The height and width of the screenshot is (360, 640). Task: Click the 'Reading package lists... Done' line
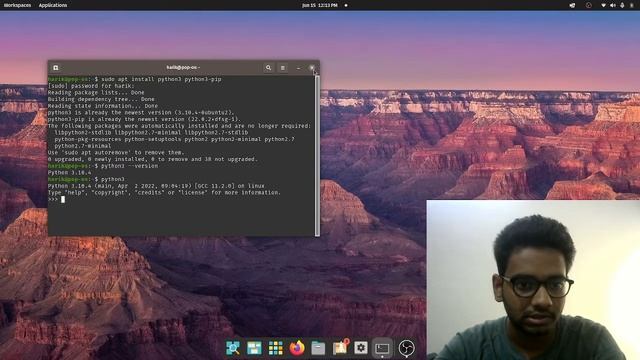tap(96, 93)
